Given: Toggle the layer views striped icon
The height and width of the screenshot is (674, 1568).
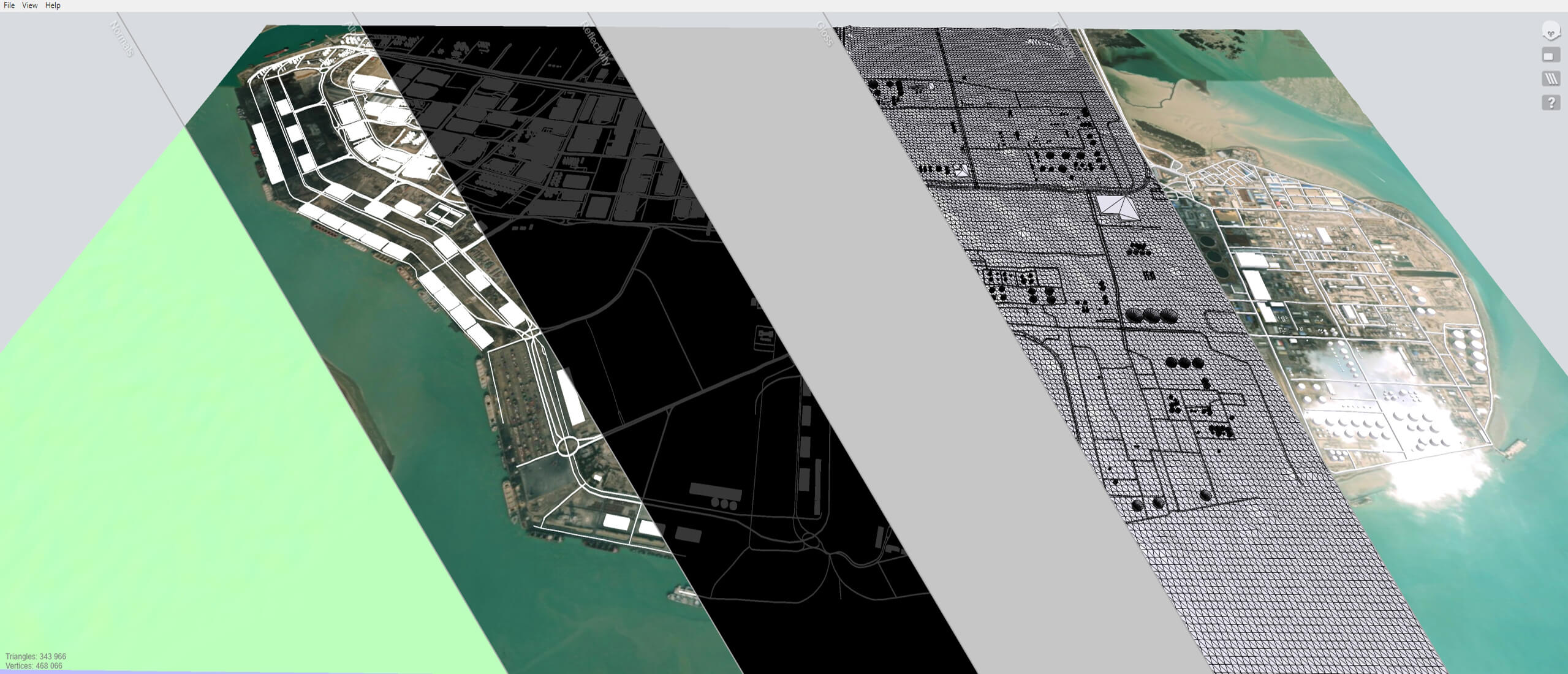Looking at the screenshot, I should click(1551, 79).
